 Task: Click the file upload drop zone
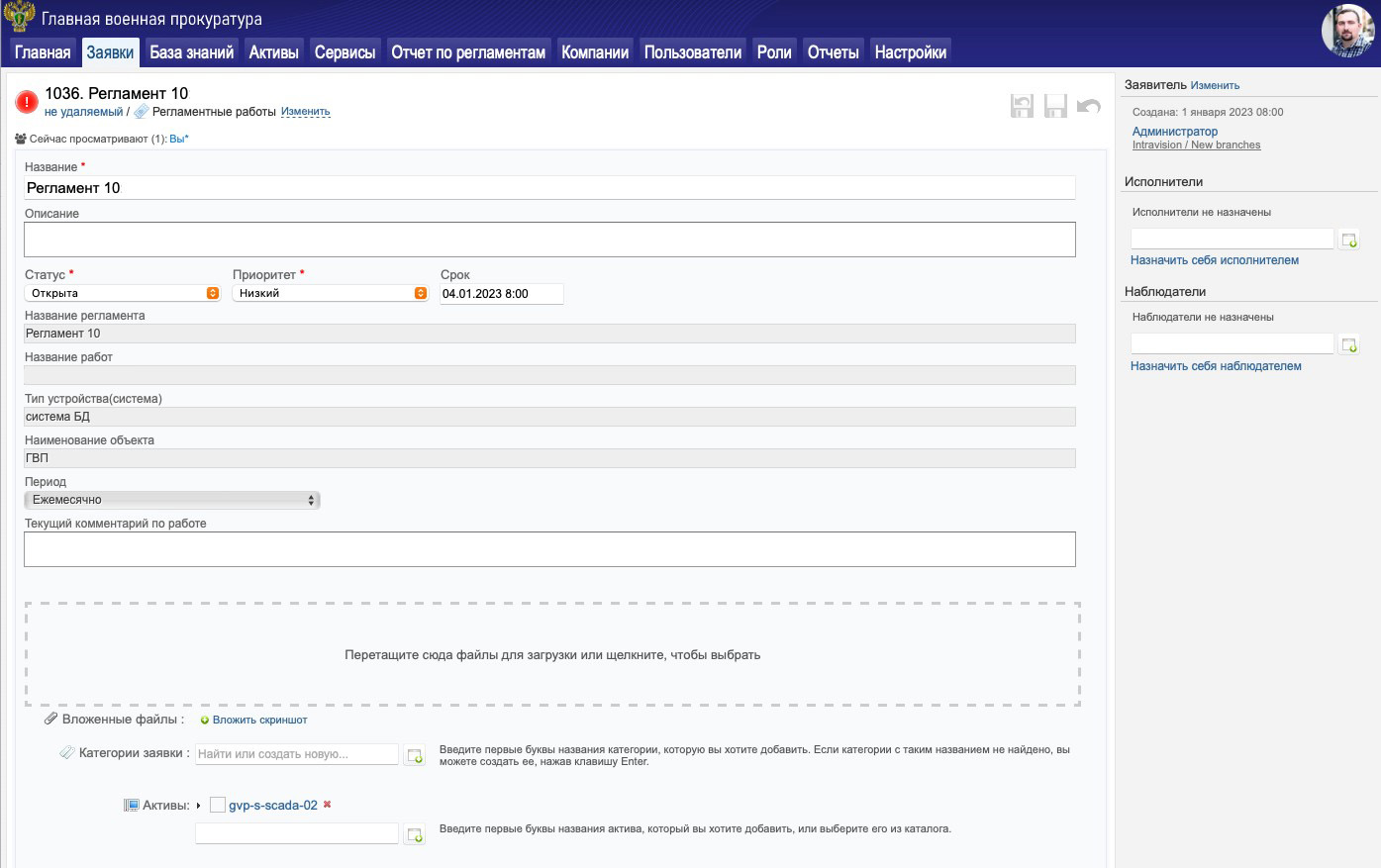[x=552, y=654]
